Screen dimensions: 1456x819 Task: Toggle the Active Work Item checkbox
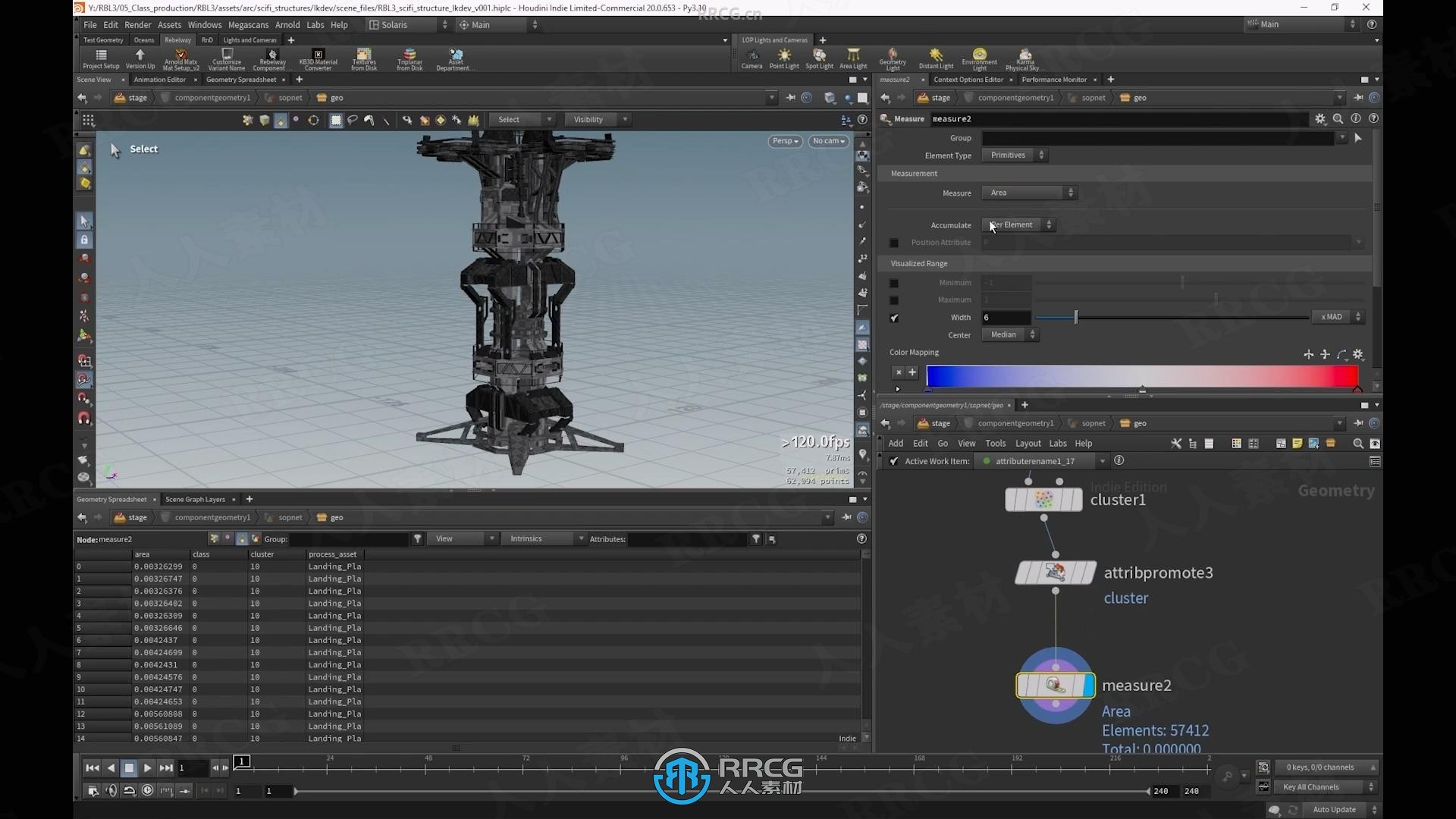click(x=894, y=461)
